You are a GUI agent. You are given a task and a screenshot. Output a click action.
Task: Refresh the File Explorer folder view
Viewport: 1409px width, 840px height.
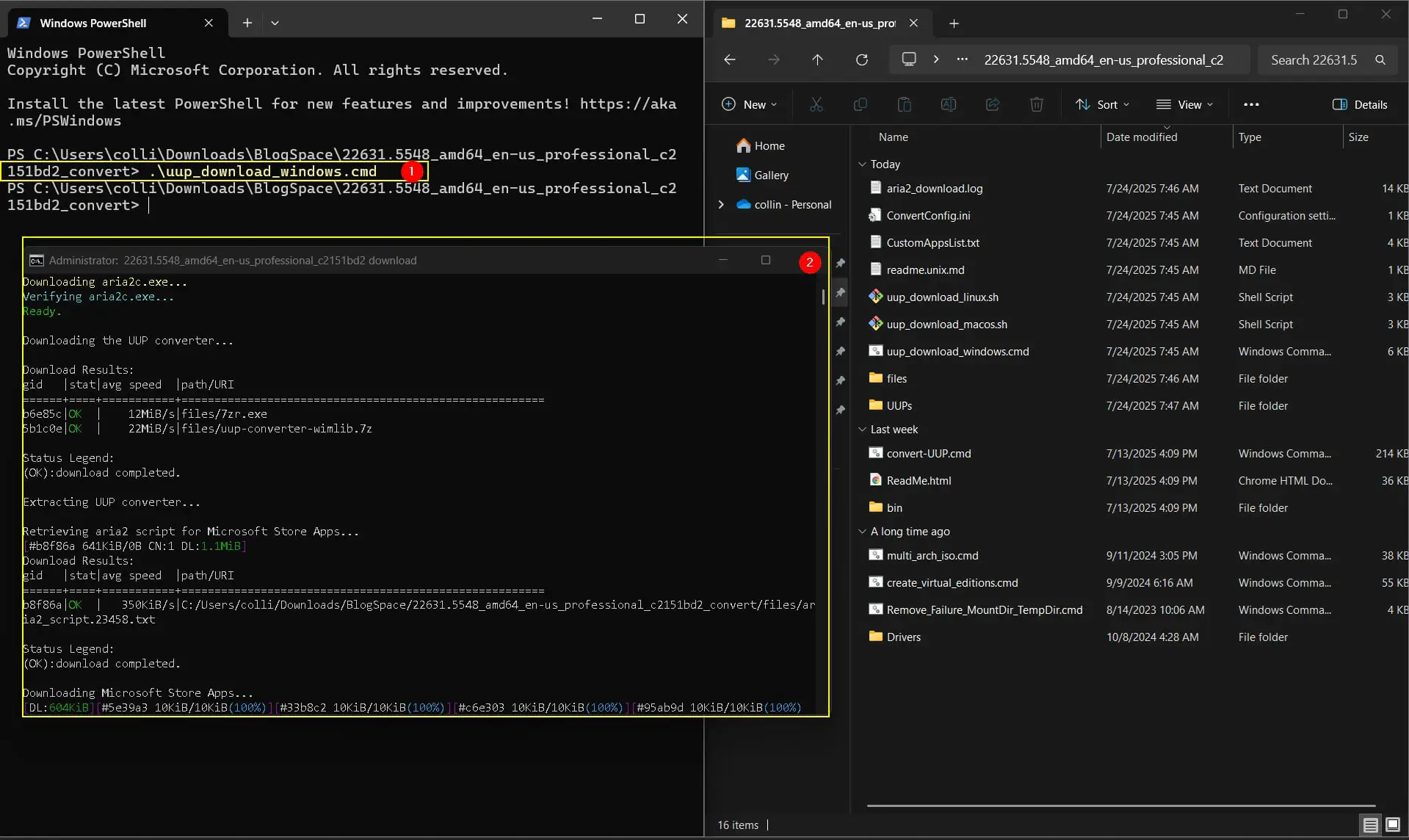coord(862,59)
